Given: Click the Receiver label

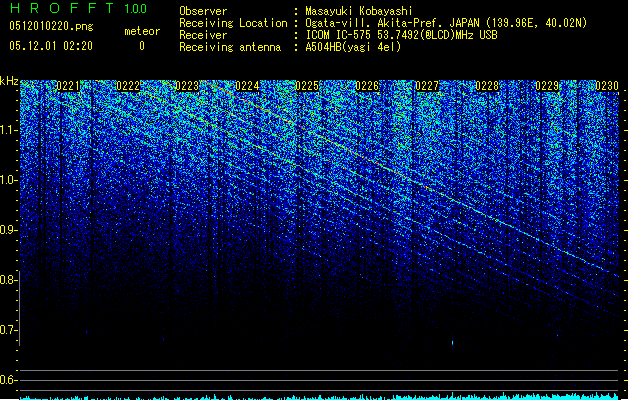Looking at the screenshot, I should (203, 35).
